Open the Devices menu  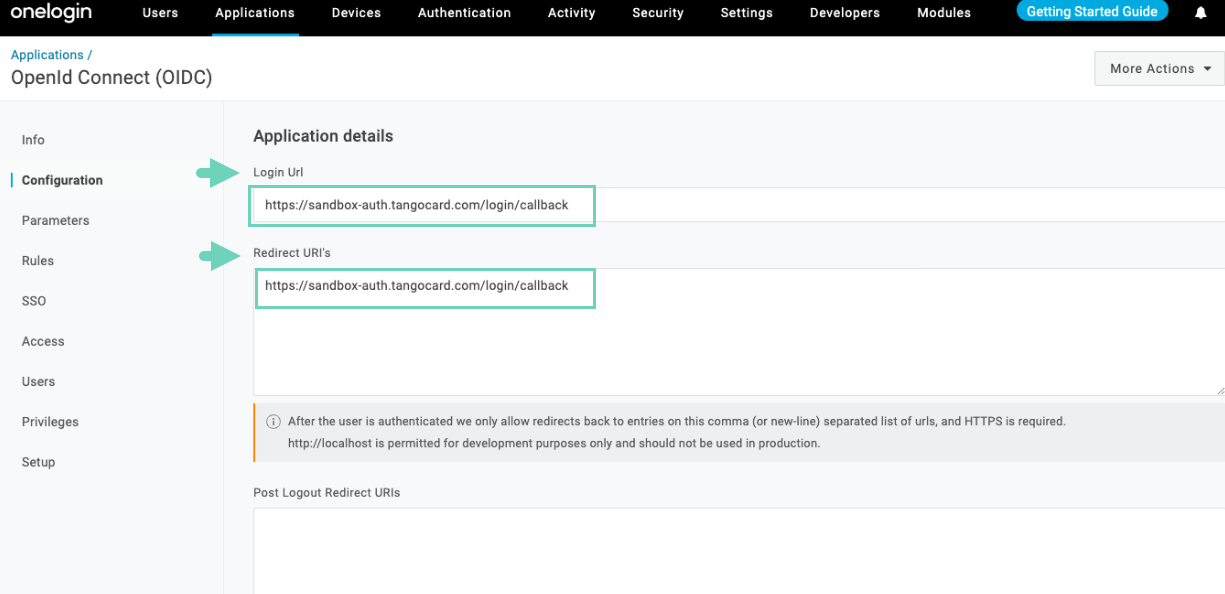tap(356, 13)
